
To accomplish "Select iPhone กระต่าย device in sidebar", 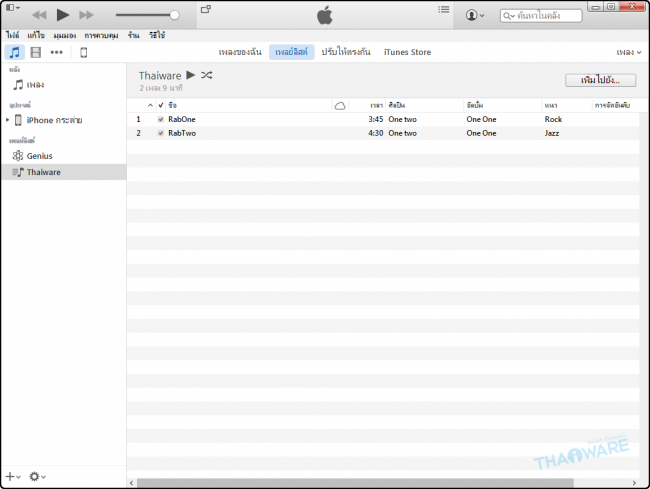I will tap(54, 120).
